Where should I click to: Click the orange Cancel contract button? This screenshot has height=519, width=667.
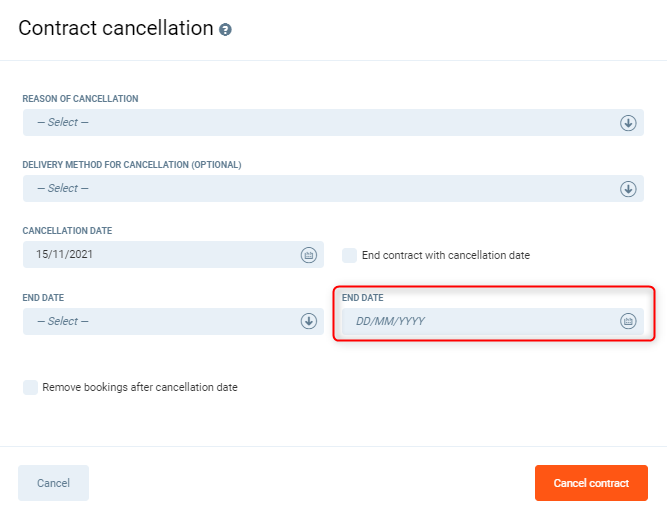(x=591, y=483)
